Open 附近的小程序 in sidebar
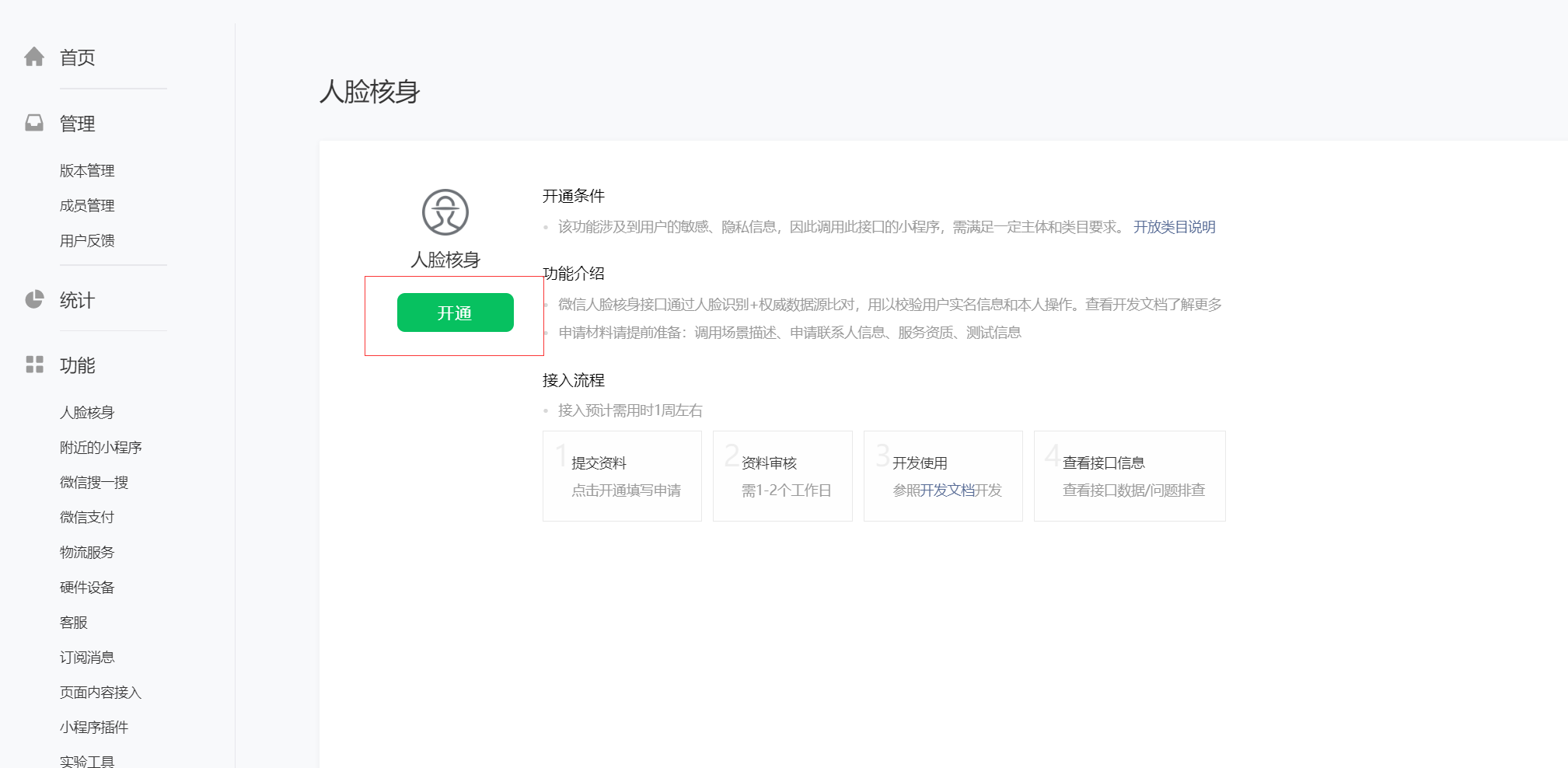The image size is (1568, 768). 101,447
